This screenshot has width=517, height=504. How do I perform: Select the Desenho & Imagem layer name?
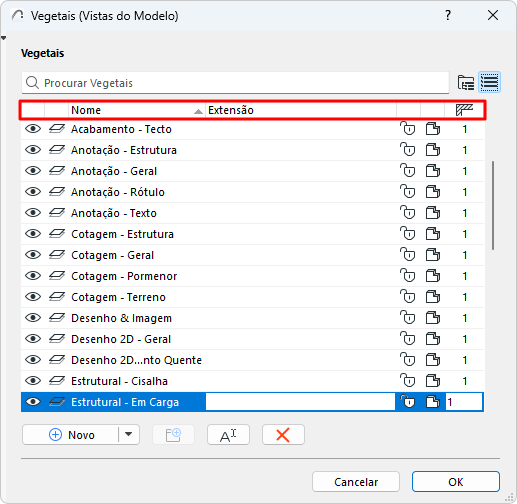tap(121, 318)
